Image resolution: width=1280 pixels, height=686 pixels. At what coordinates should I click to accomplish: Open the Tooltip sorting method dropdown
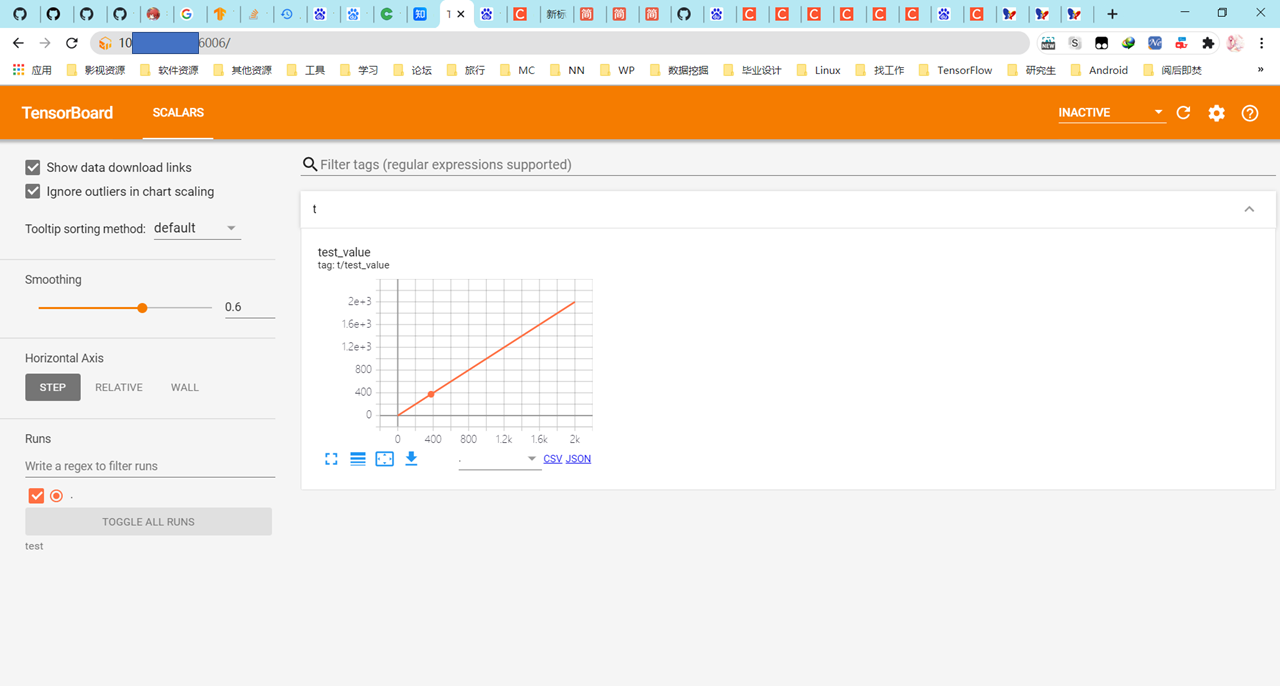click(x=196, y=228)
